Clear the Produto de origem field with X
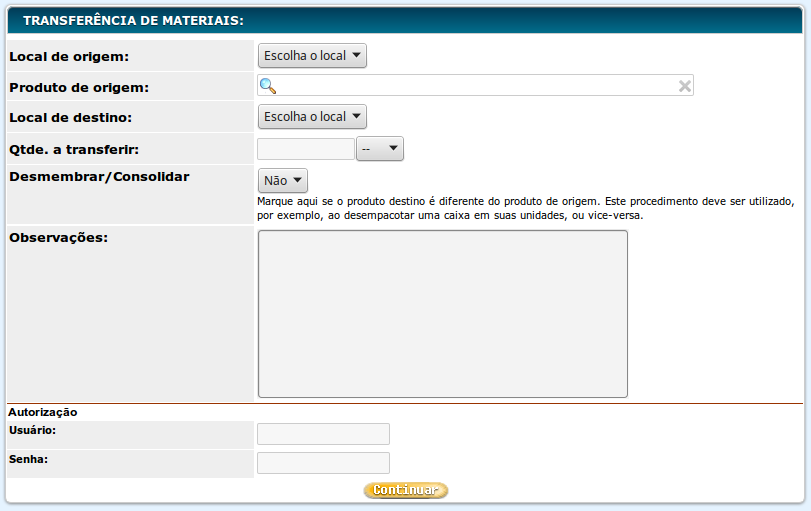This screenshot has width=811, height=511. (685, 86)
